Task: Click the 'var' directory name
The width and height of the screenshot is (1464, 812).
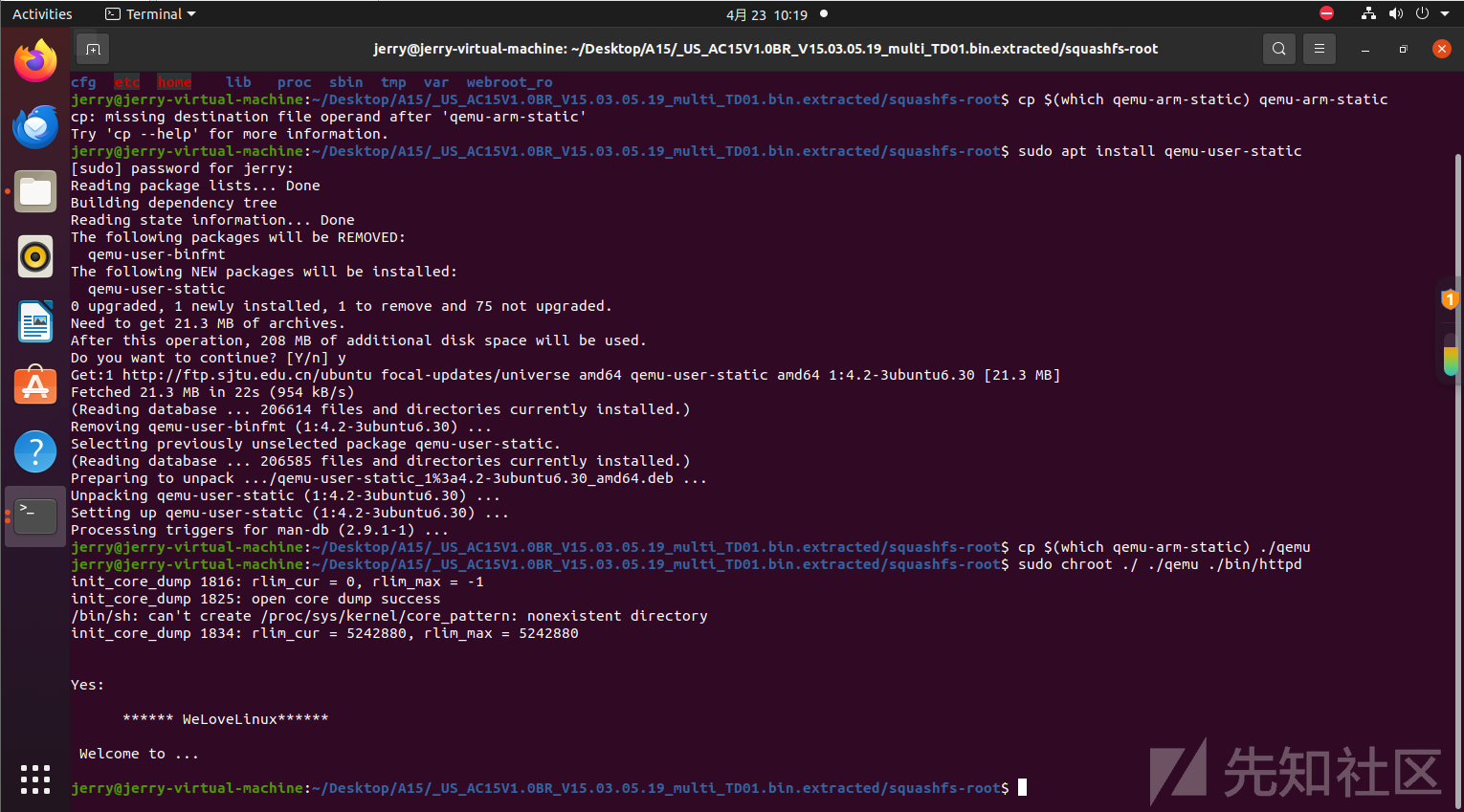Action: [x=436, y=82]
